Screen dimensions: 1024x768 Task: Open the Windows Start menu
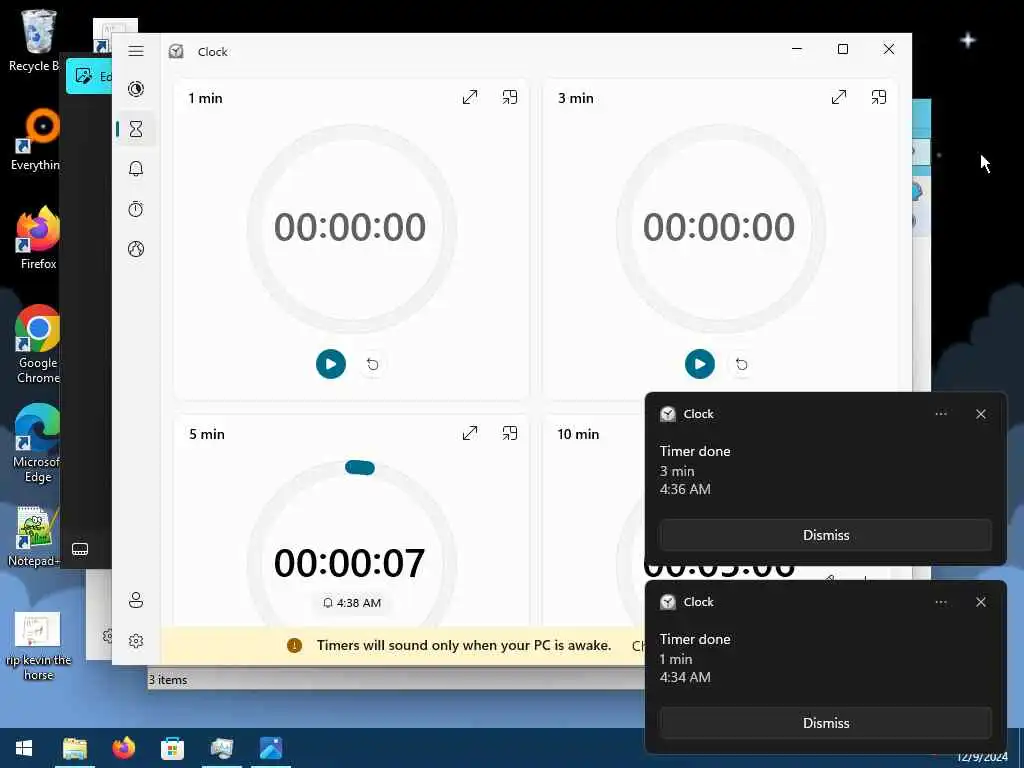click(24, 748)
